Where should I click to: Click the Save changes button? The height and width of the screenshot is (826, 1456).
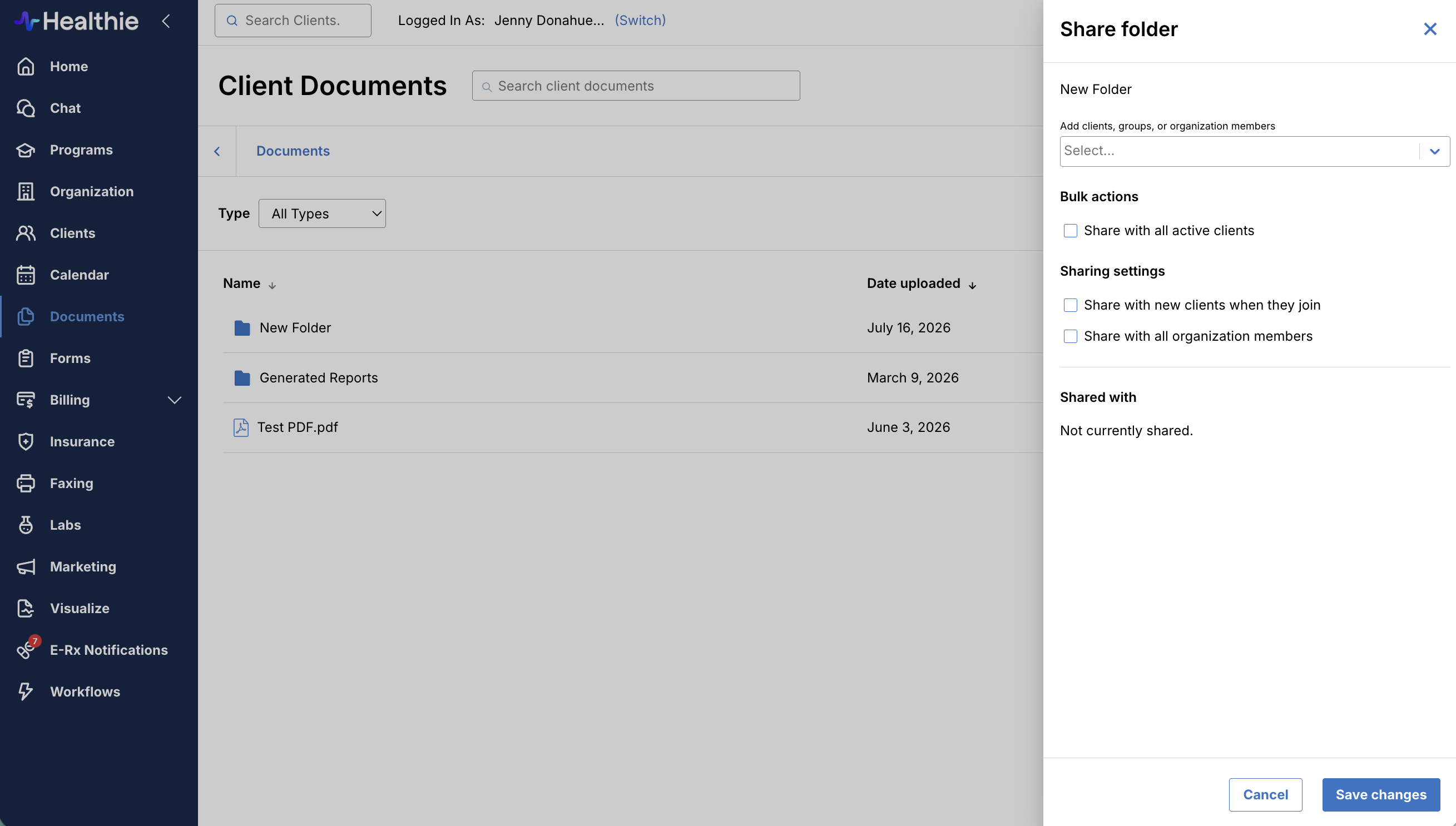click(x=1380, y=794)
